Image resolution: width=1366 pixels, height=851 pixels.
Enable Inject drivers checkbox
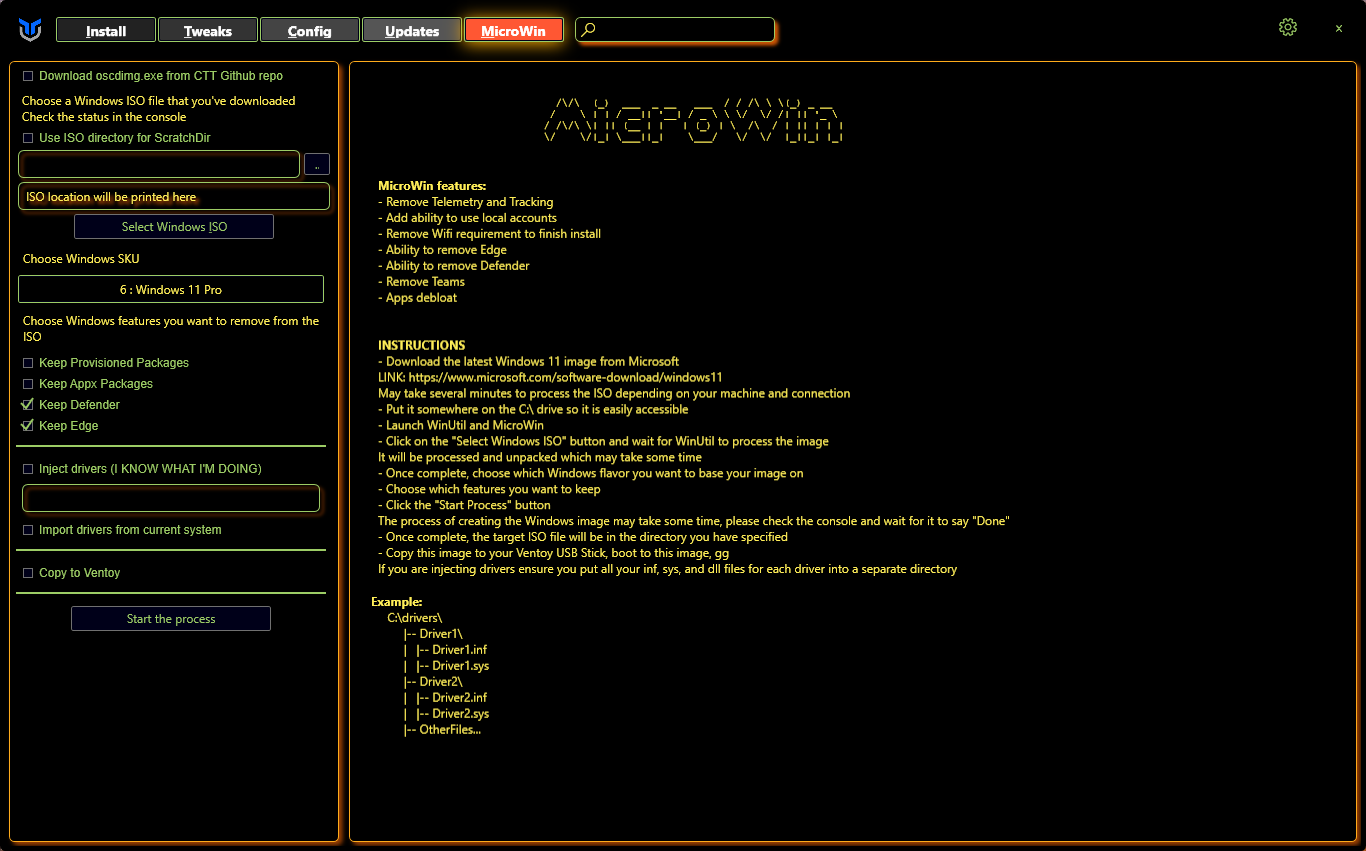pos(28,469)
